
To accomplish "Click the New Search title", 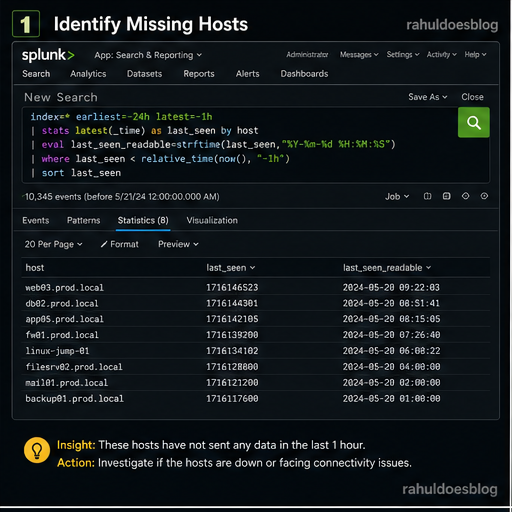I will [61, 97].
